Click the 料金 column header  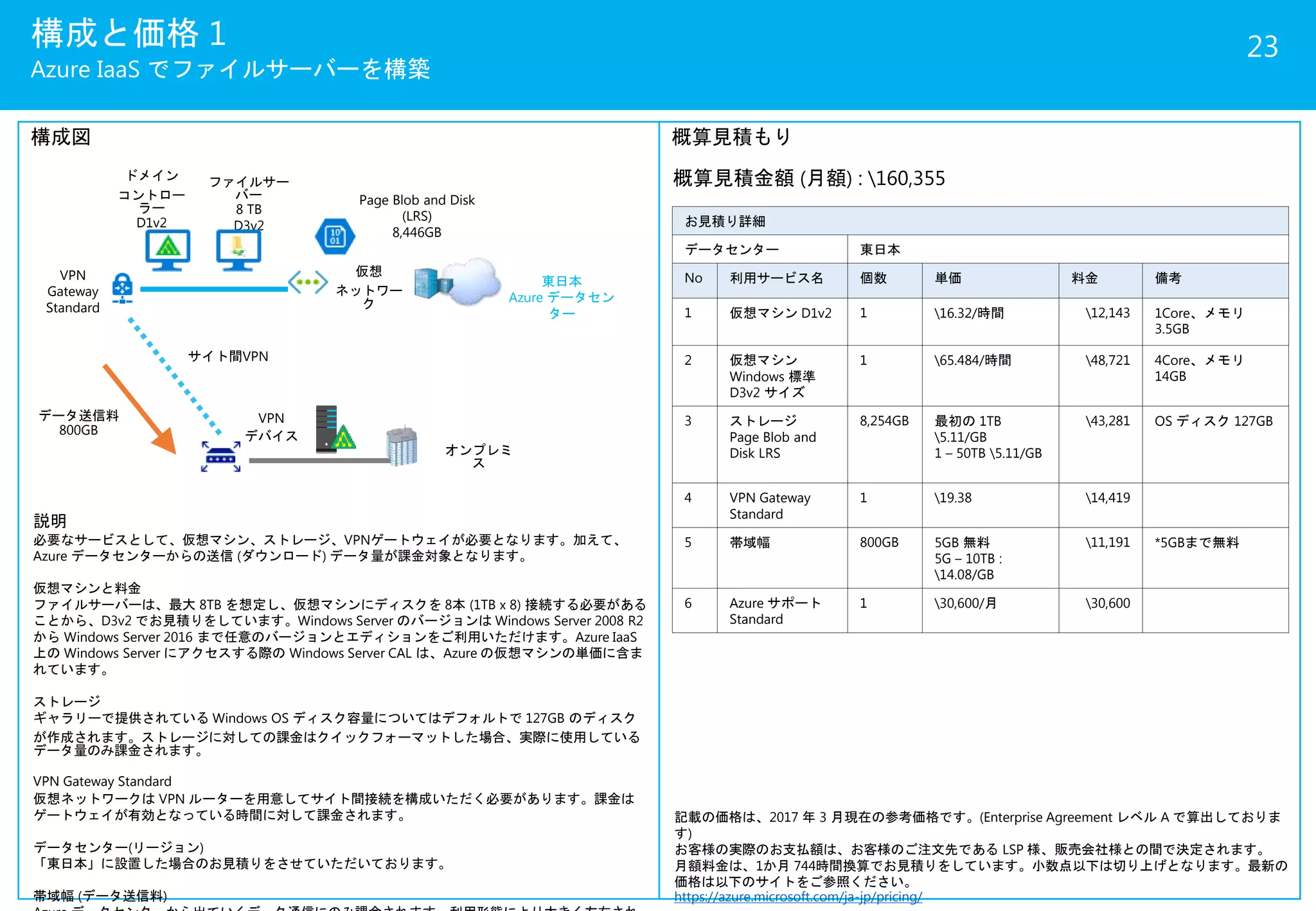[1101, 280]
